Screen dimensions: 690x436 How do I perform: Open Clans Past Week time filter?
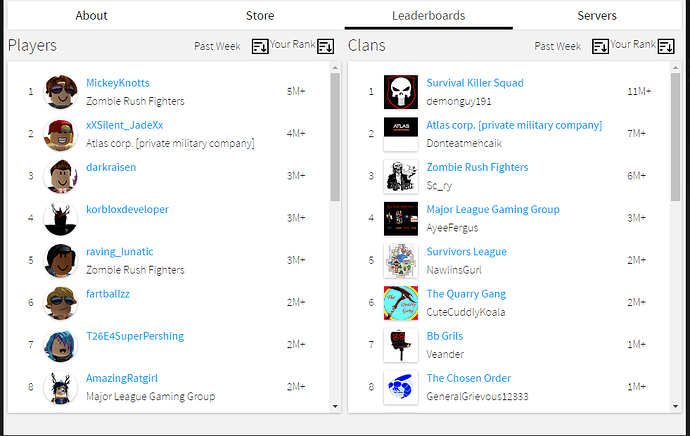[558, 46]
